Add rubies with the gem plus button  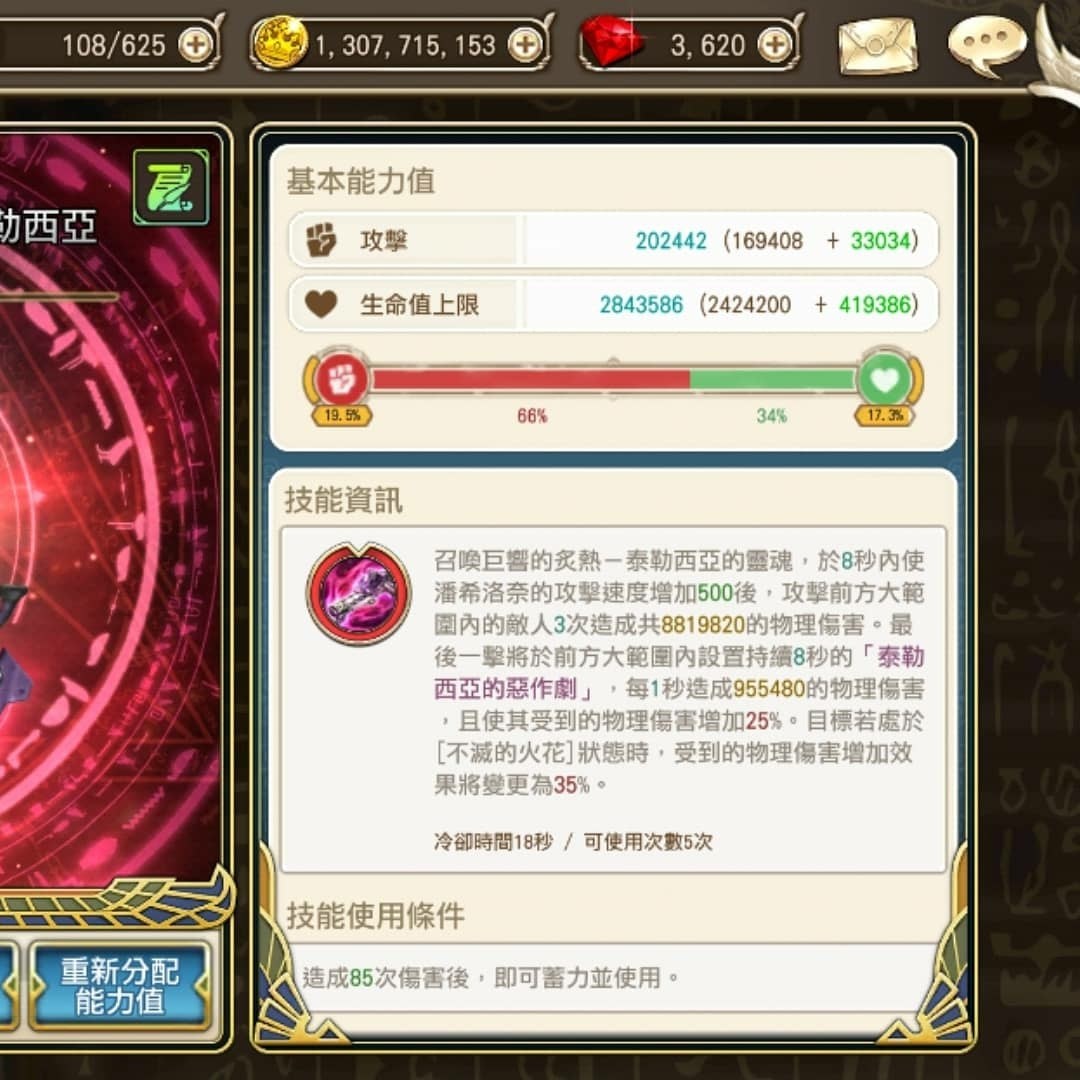[x=775, y=45]
